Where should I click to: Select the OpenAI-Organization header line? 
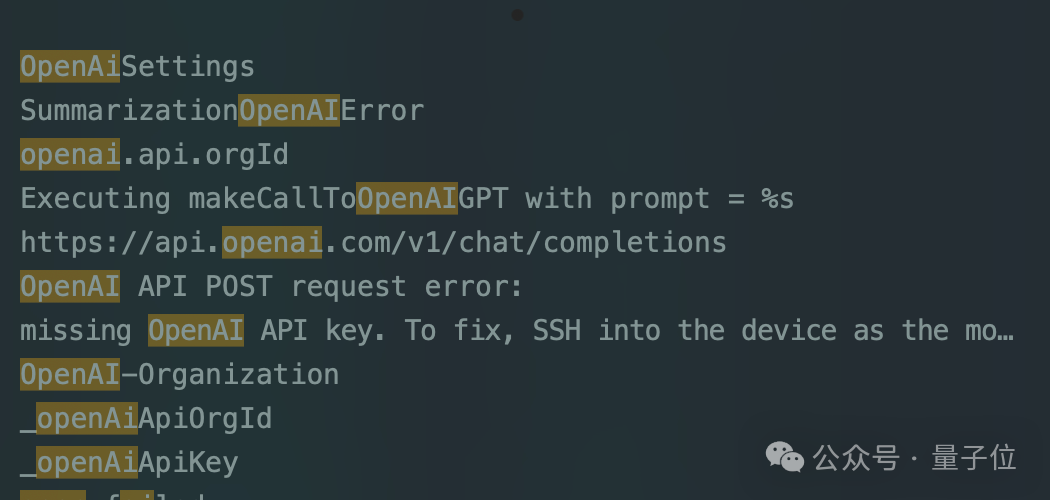click(x=179, y=374)
